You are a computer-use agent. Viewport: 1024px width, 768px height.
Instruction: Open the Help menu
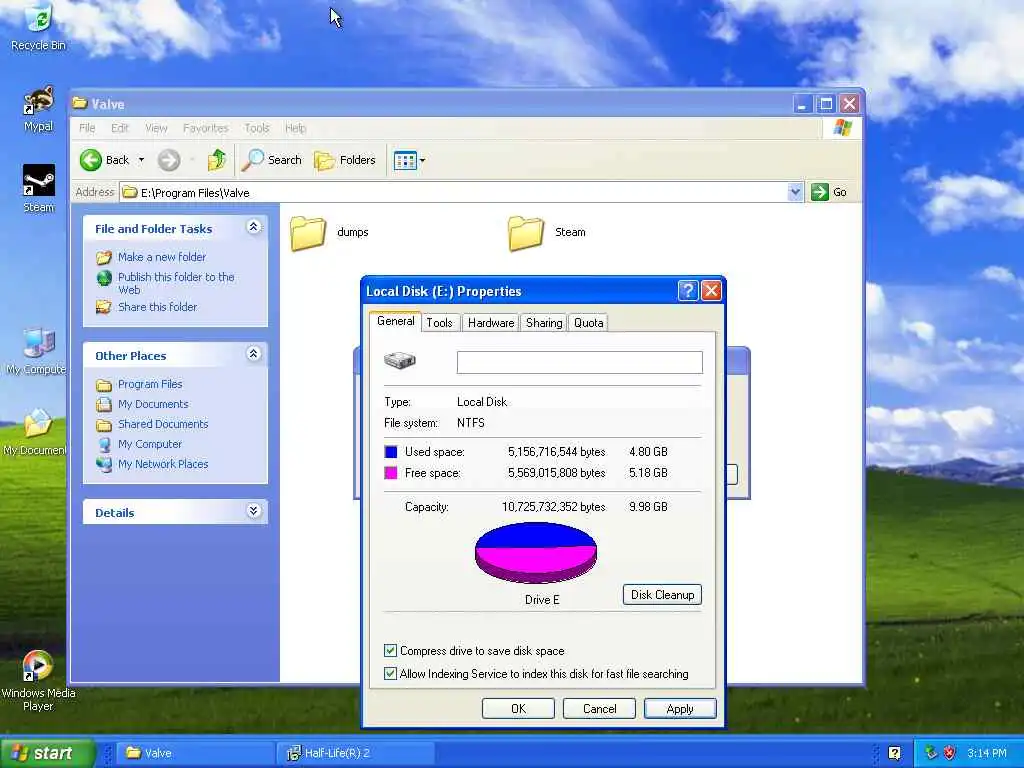295,128
